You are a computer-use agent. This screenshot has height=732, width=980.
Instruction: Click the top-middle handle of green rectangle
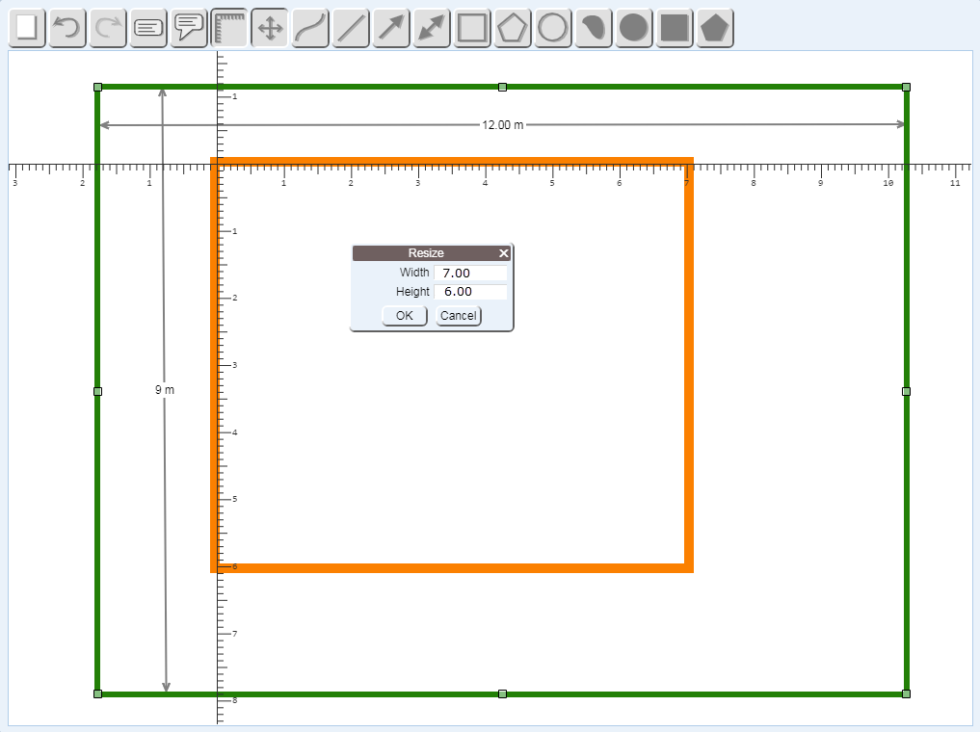click(502, 87)
